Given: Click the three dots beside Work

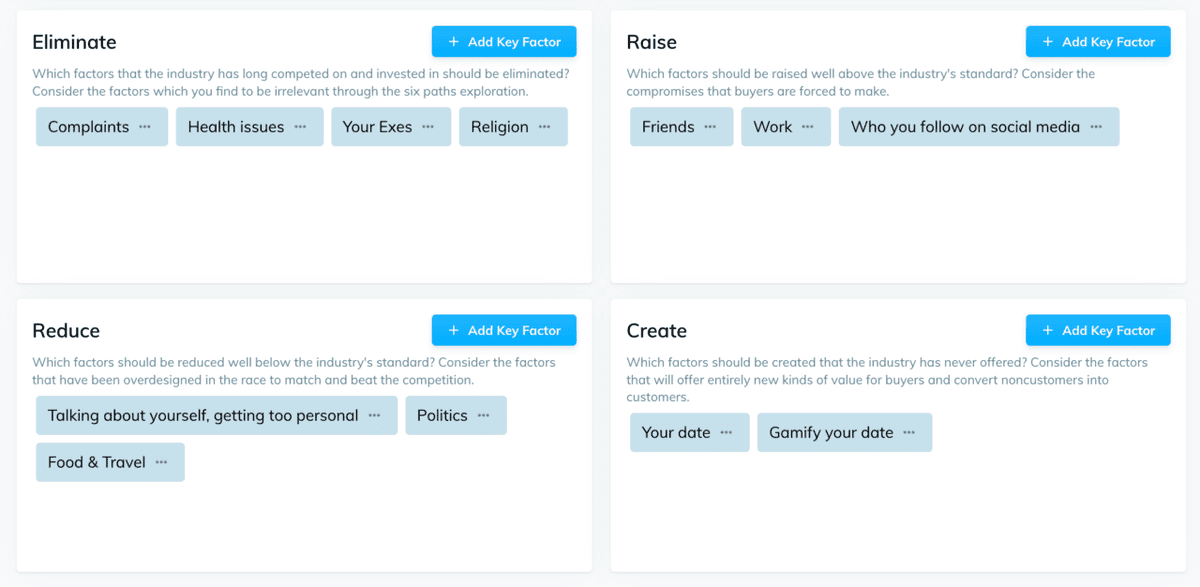Looking at the screenshot, I should [x=808, y=127].
